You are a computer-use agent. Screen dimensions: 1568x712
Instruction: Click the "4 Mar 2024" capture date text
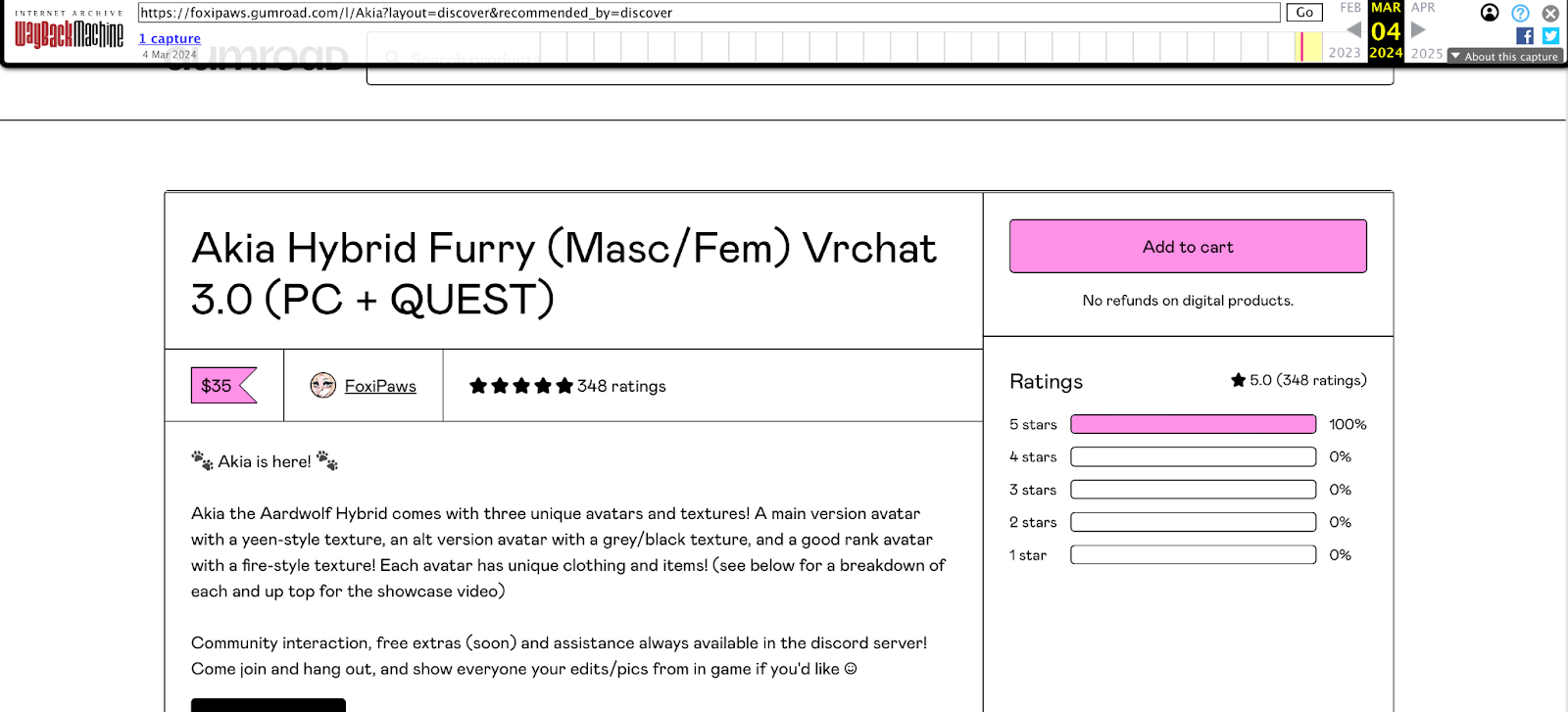pos(170,55)
